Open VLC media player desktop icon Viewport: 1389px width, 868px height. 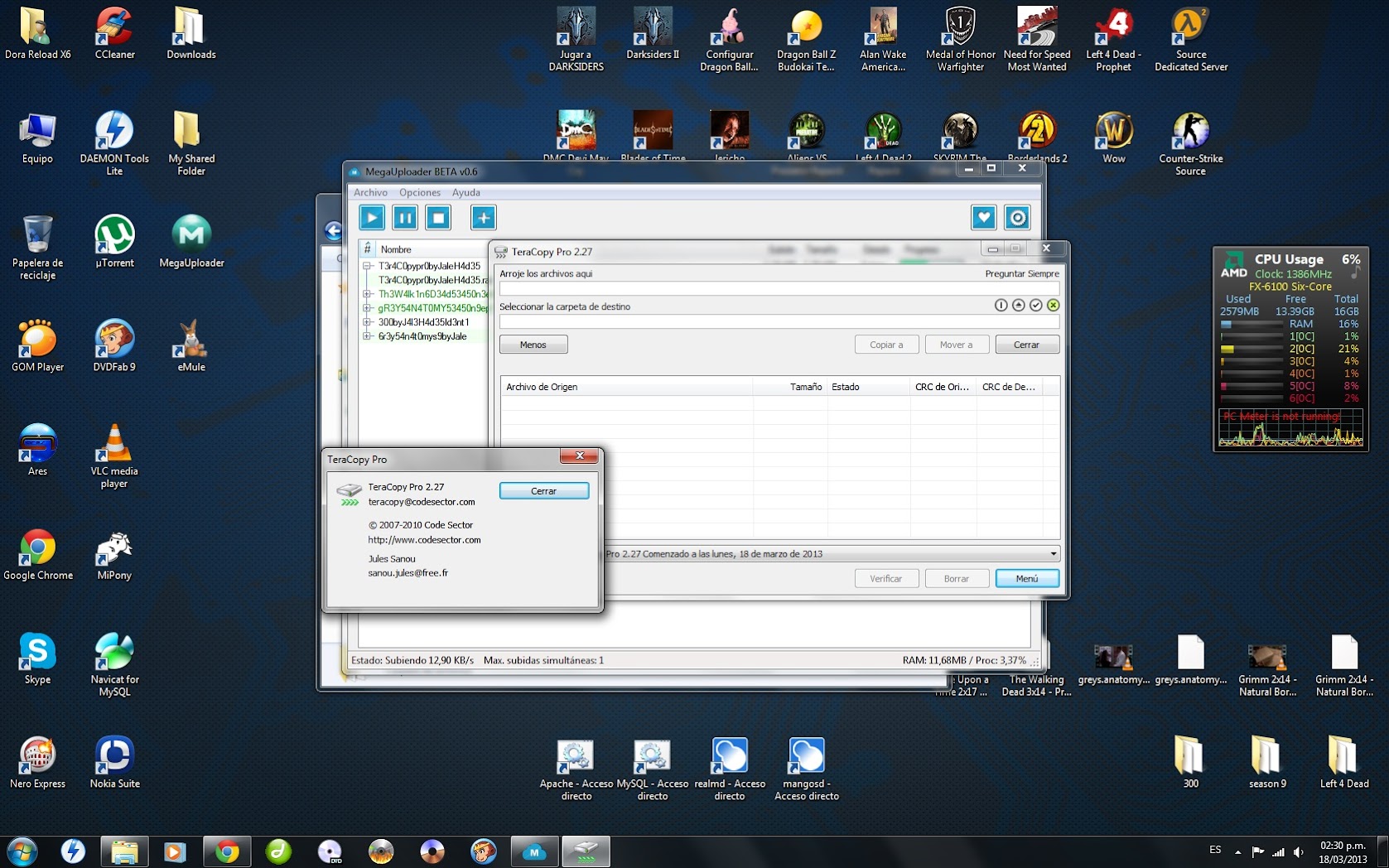point(114,456)
